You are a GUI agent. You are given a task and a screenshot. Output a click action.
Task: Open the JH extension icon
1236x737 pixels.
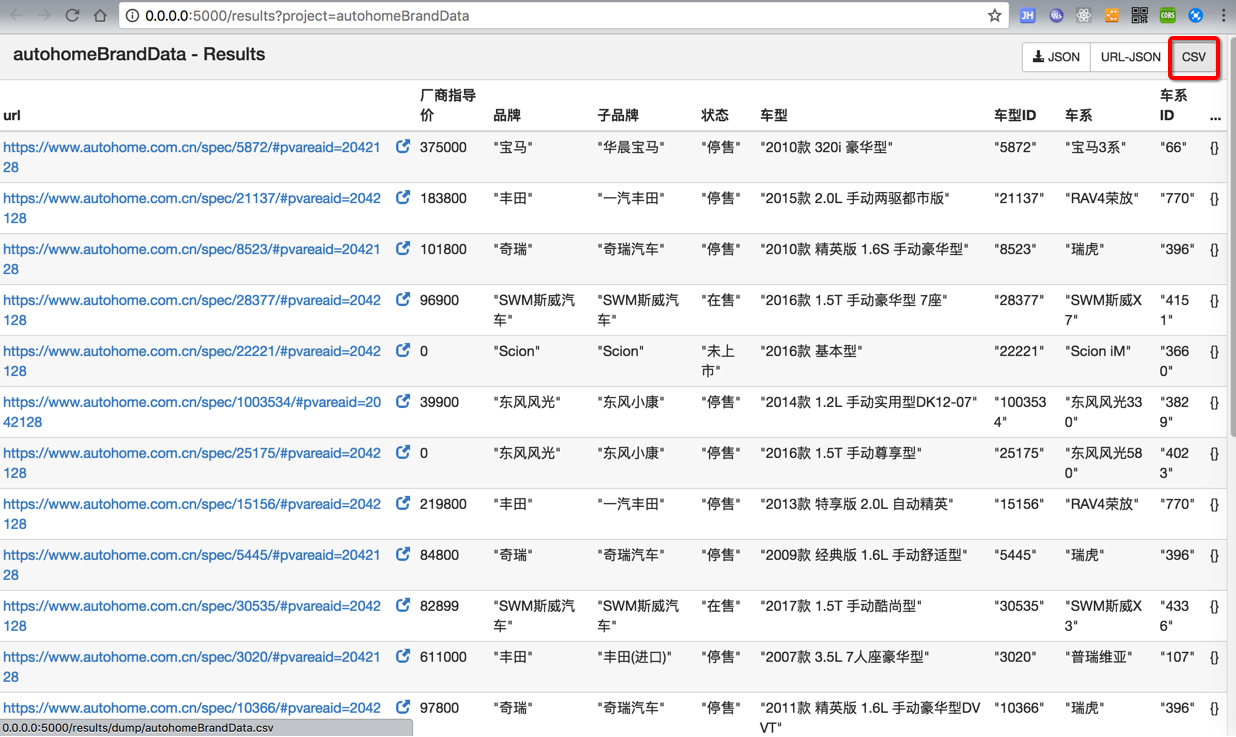click(1027, 16)
